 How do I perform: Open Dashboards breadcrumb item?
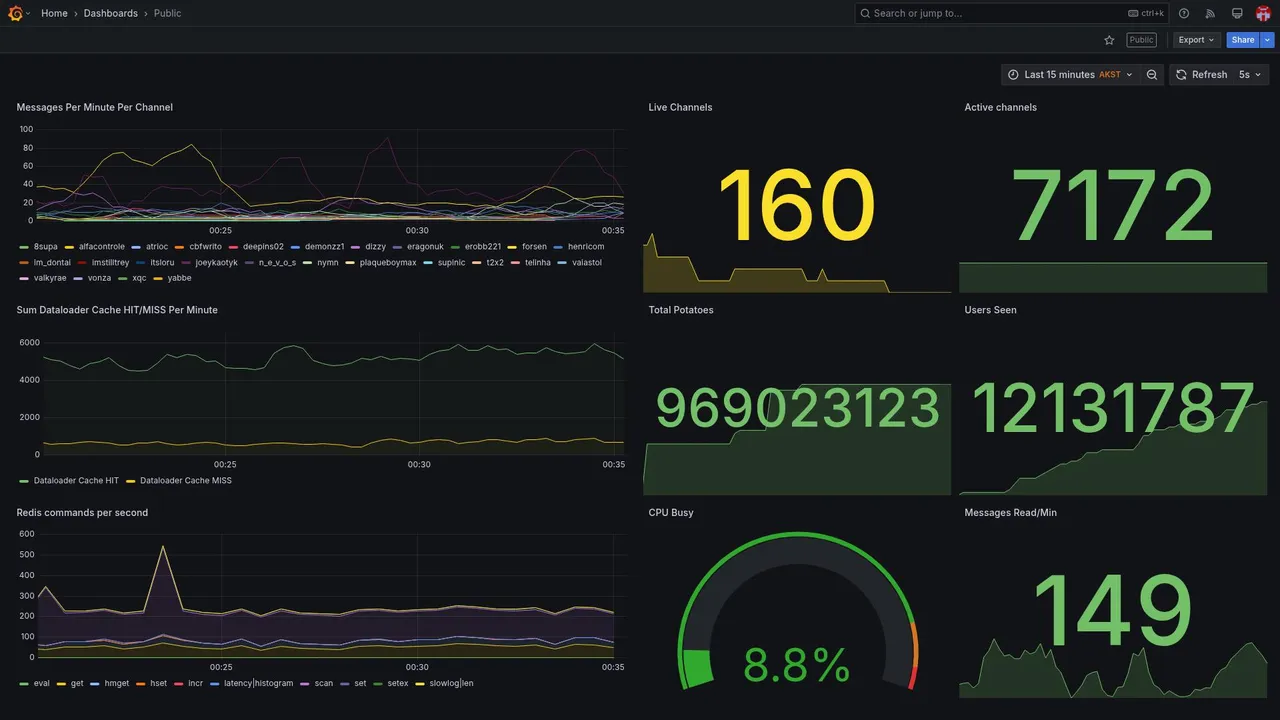tap(111, 13)
